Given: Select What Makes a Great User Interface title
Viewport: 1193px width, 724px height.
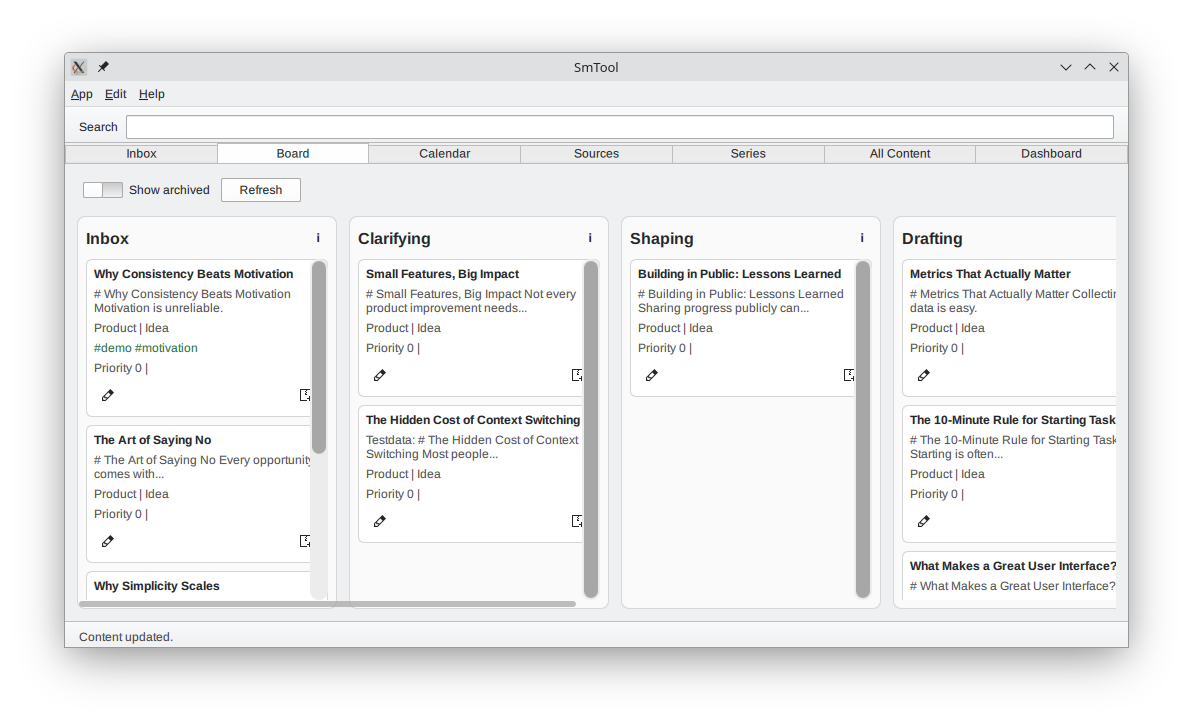Looking at the screenshot, I should [x=1013, y=566].
